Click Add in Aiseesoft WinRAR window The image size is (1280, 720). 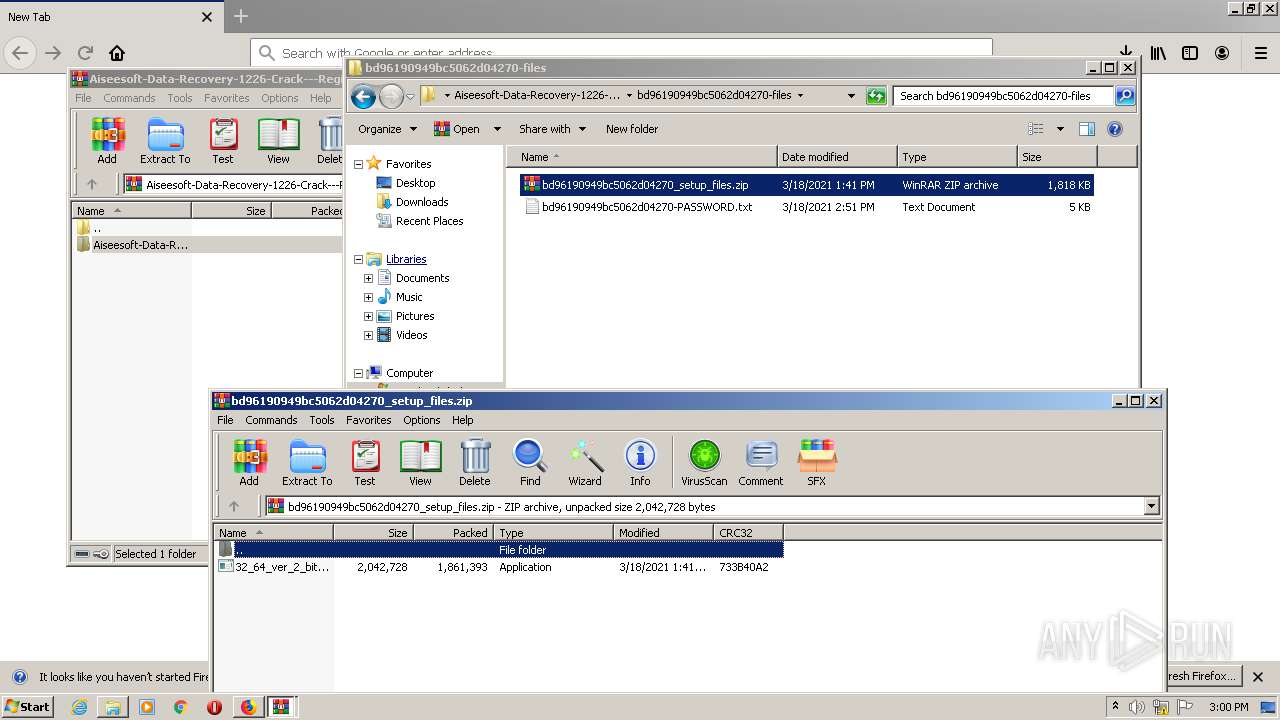tap(107, 141)
